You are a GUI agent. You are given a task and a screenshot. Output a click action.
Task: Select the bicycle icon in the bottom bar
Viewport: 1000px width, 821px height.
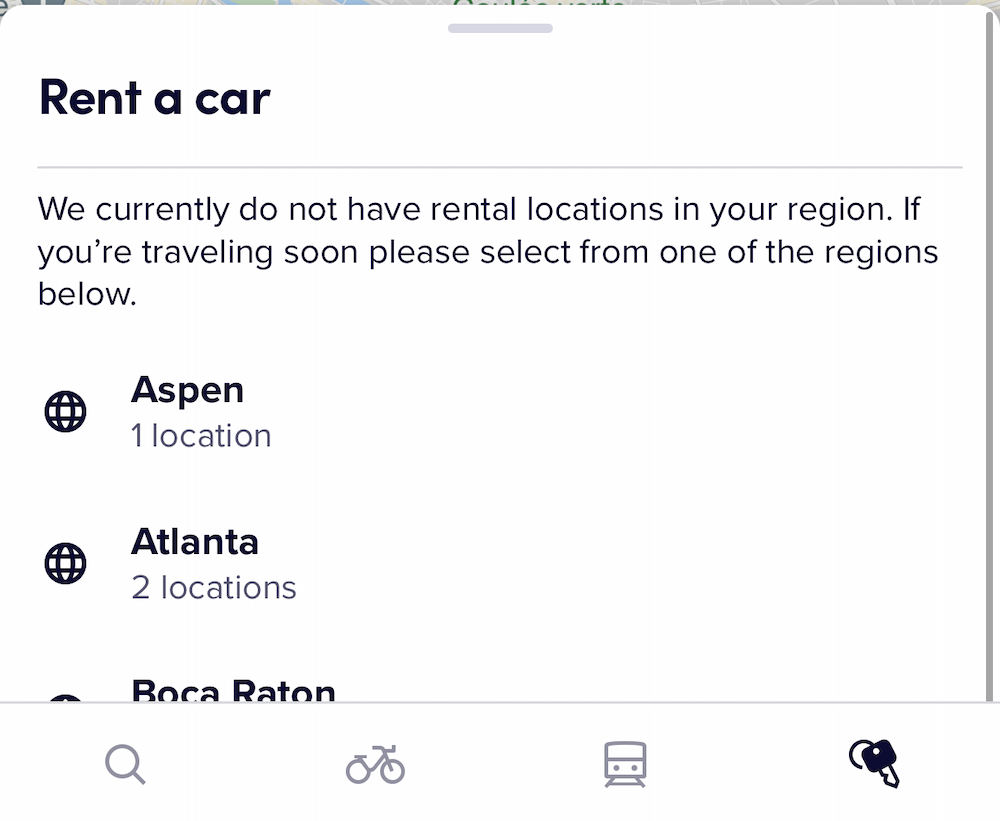[x=374, y=763]
